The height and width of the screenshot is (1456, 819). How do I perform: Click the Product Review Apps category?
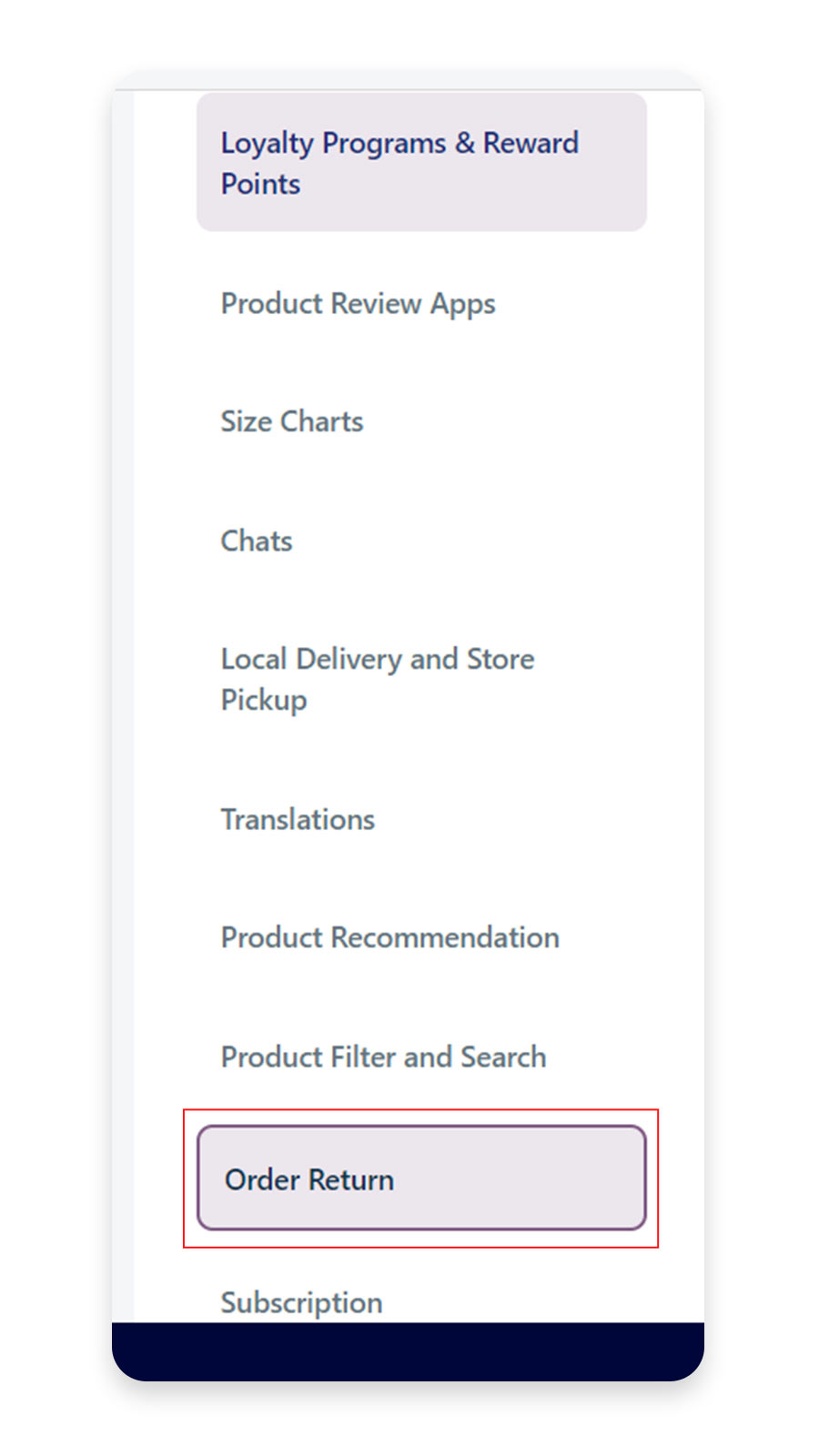click(357, 304)
